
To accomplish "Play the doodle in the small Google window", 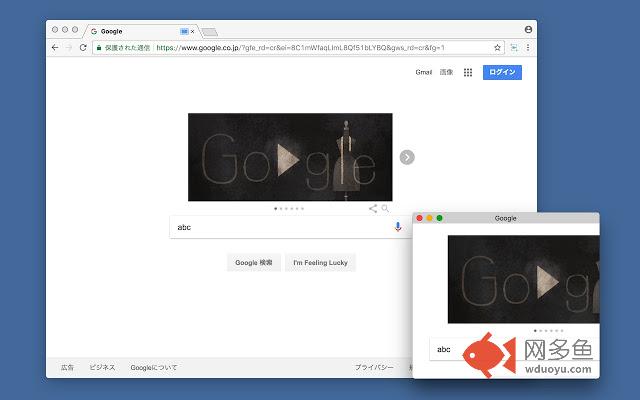I will coord(547,282).
